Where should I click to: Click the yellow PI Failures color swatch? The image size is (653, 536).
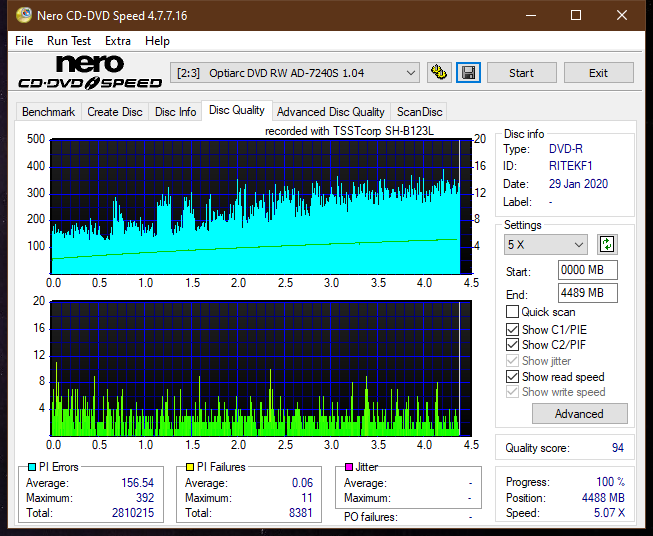pos(190,467)
